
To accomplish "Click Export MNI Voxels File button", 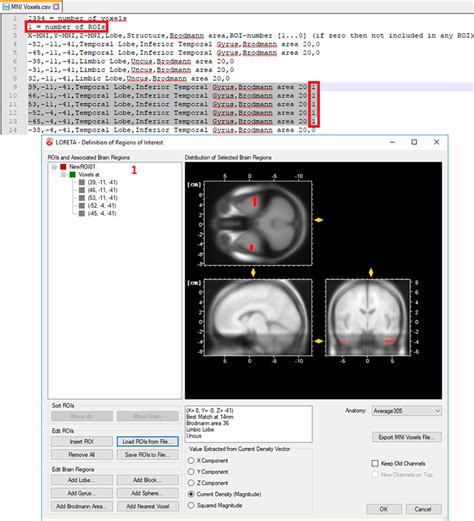I will 407,437.
